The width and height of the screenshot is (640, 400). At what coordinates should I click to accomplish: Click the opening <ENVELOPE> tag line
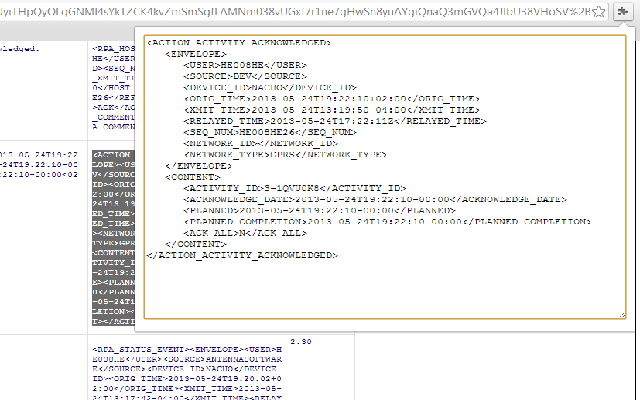point(196,54)
